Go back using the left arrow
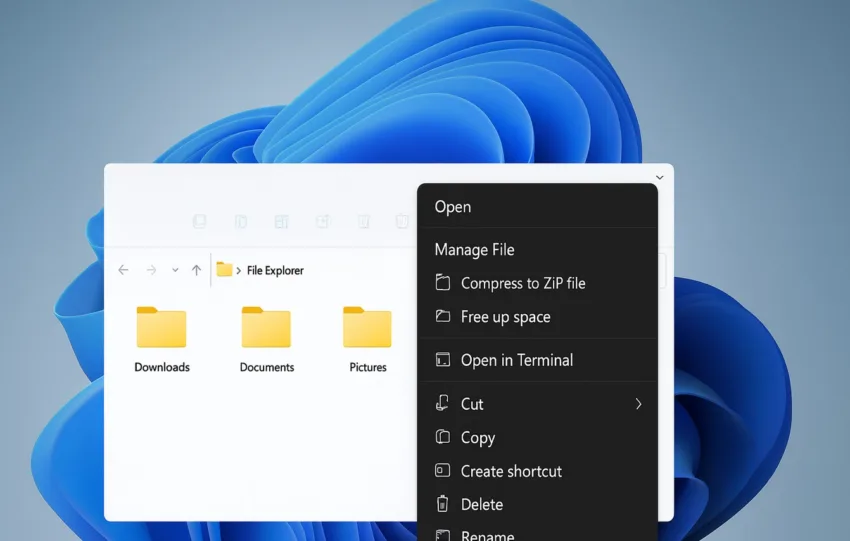Image resolution: width=850 pixels, height=541 pixels. pos(123,270)
